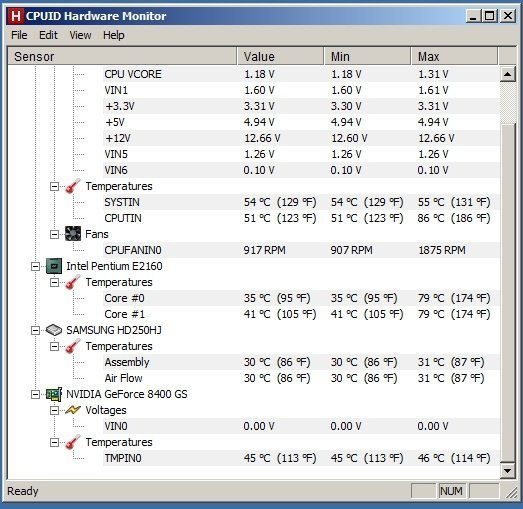Select the CPUTIN temperature row
The width and height of the screenshot is (523, 509).
(x=301, y=218)
